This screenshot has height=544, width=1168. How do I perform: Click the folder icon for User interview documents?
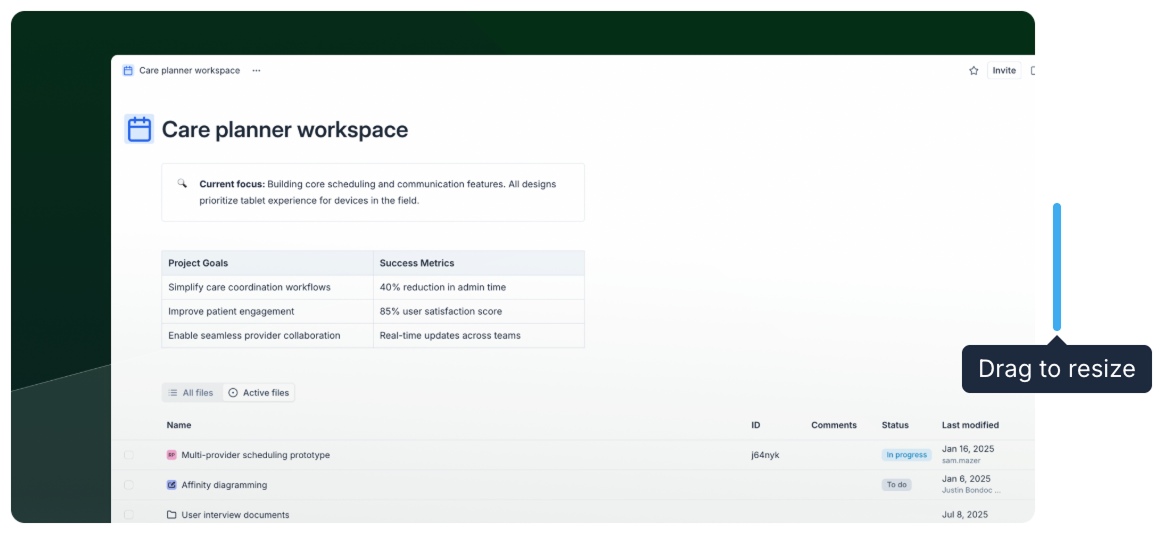pos(172,515)
